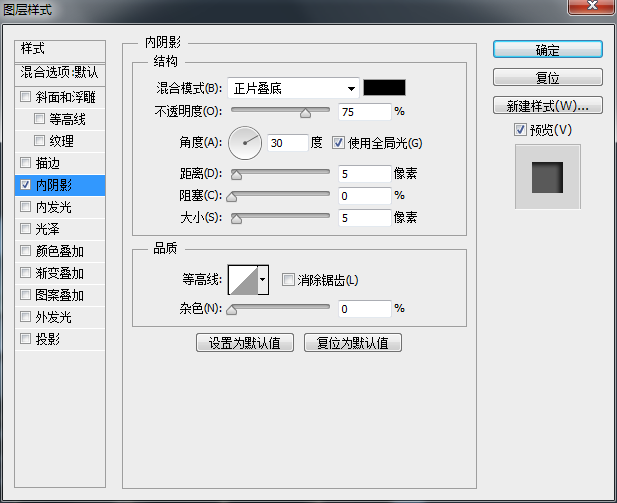Select the 内发光 row label
Screen dimensions: 617x503
click(x=54, y=207)
